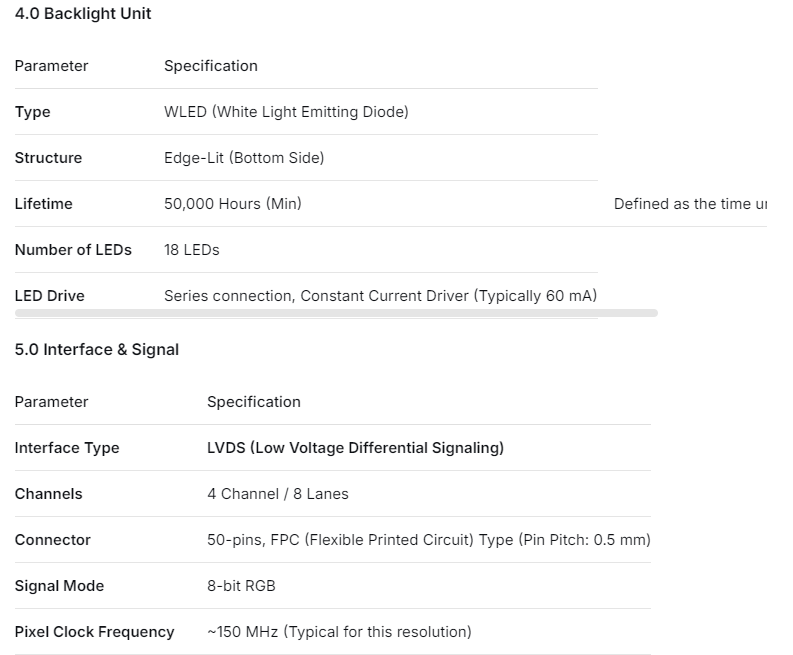793x655 pixels.
Task: Click the 'Pixel Clock Frequency' row label
Action: (94, 632)
